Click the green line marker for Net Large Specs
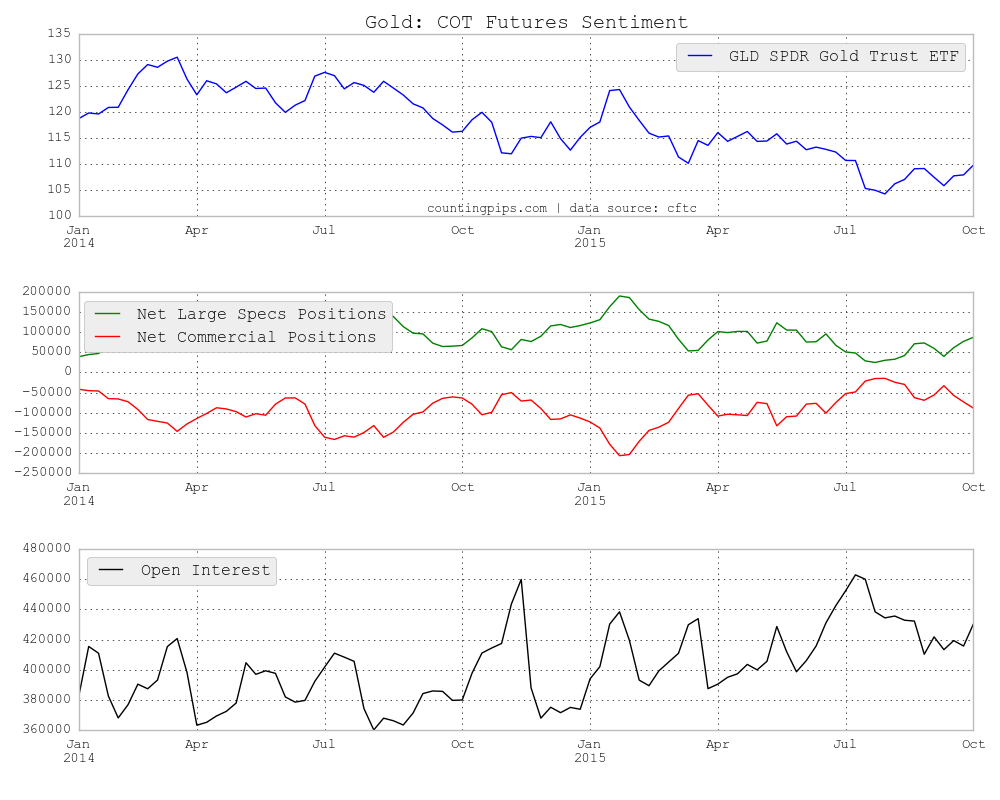1000x800 pixels. pyautogui.click(x=110, y=313)
